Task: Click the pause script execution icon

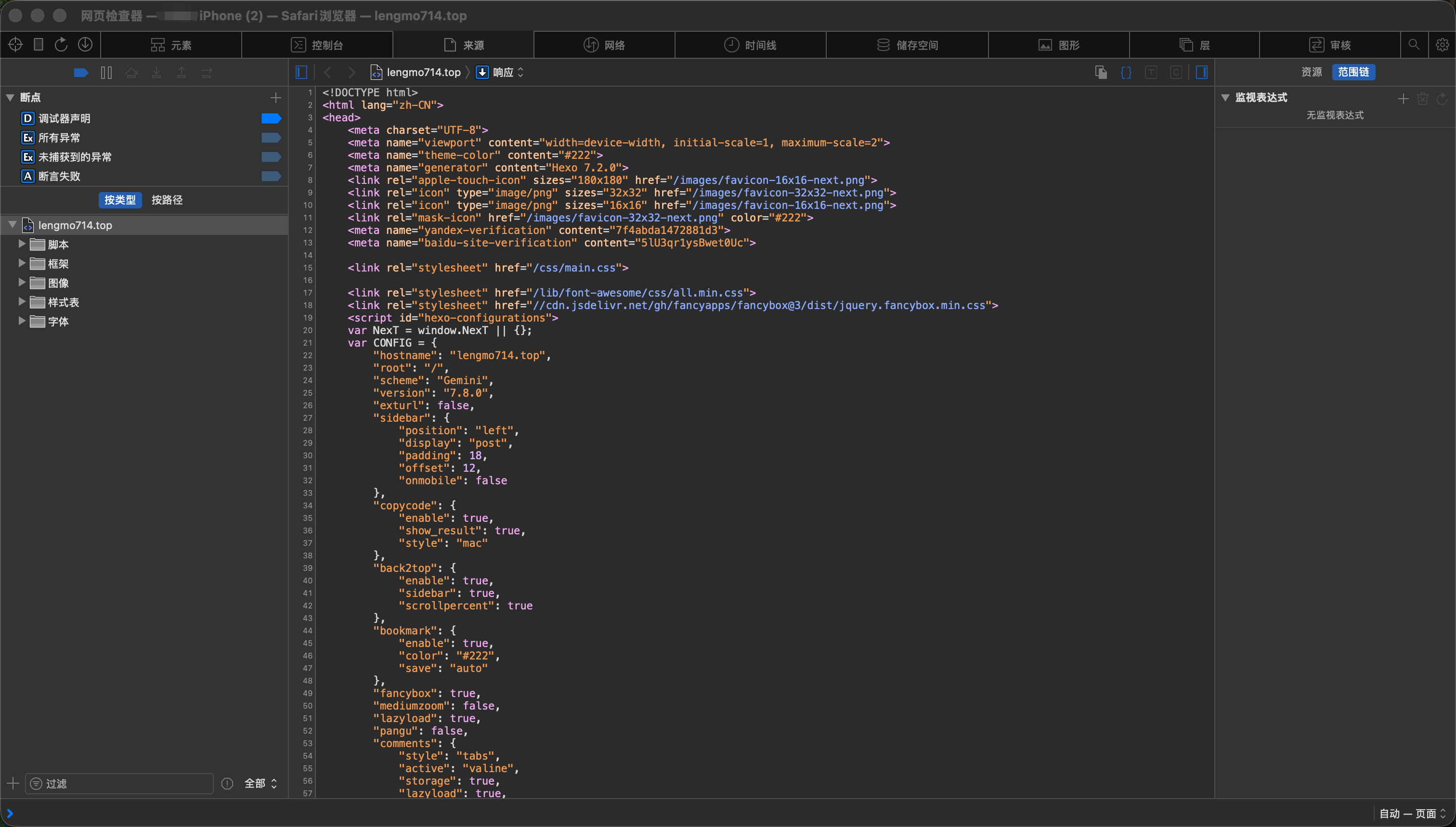Action: 106,73
